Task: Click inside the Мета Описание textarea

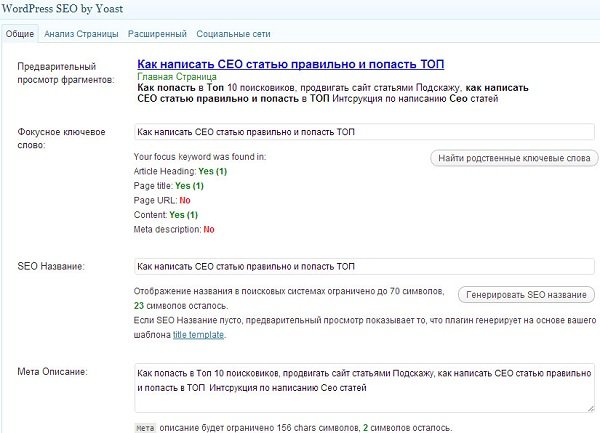Action: pos(364,388)
